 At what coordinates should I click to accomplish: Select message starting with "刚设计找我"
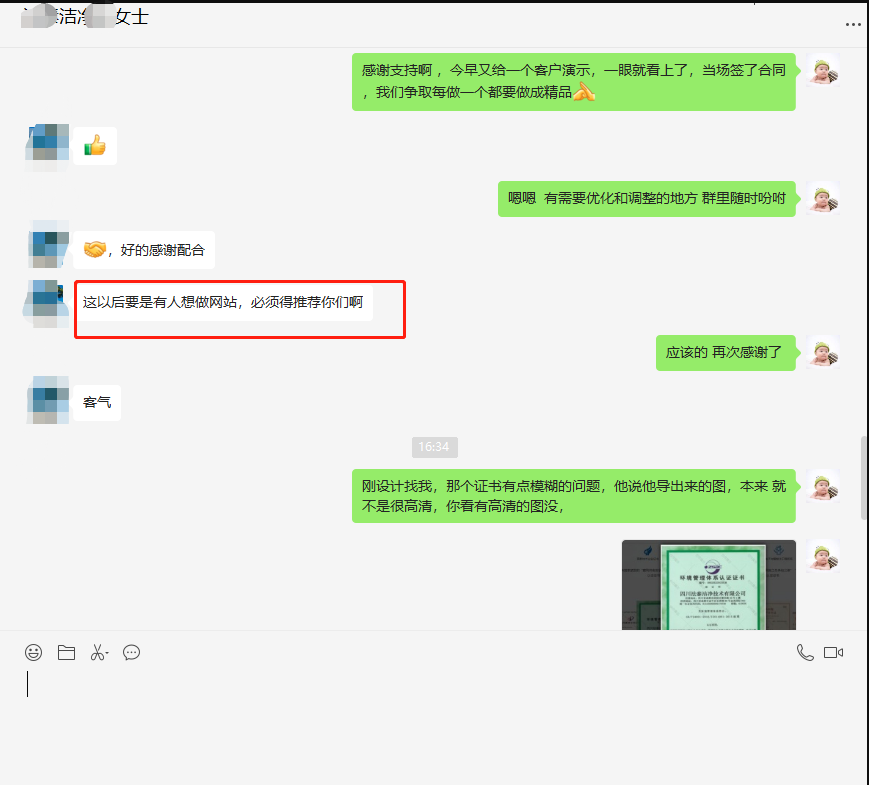(573, 496)
